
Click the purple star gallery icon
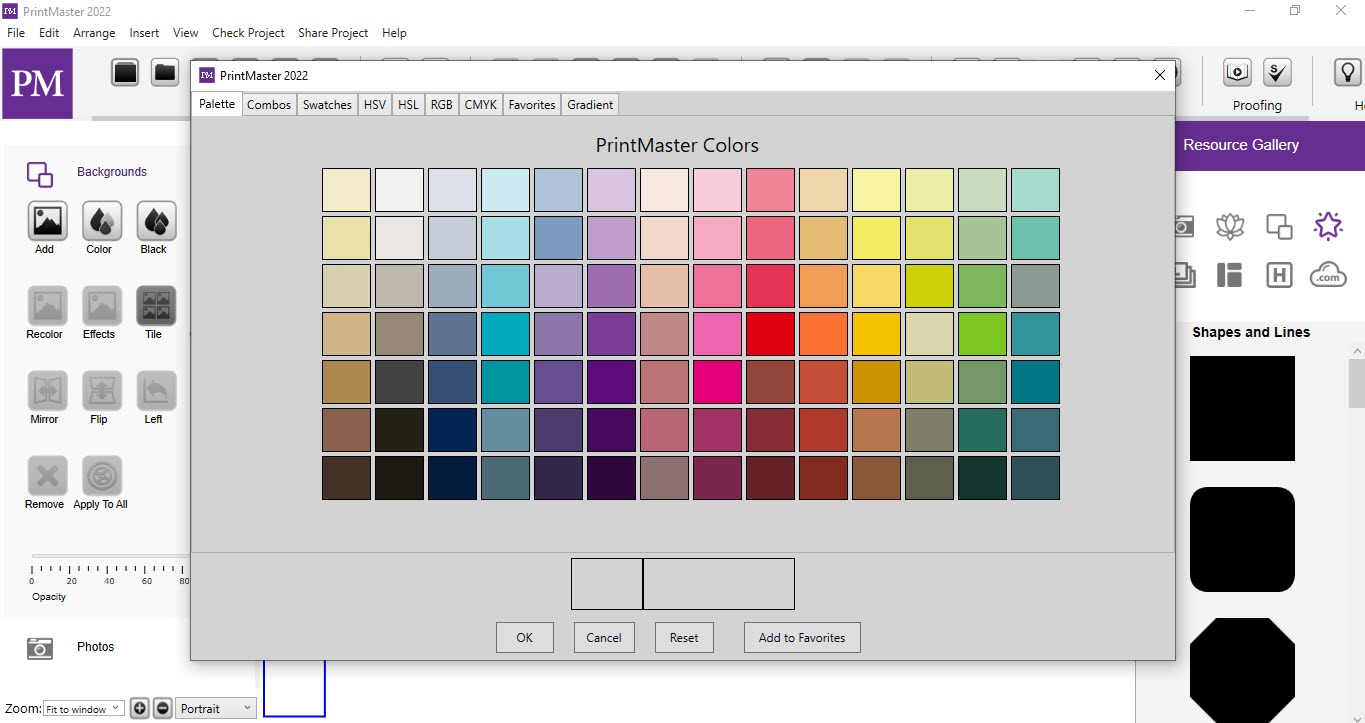point(1328,226)
